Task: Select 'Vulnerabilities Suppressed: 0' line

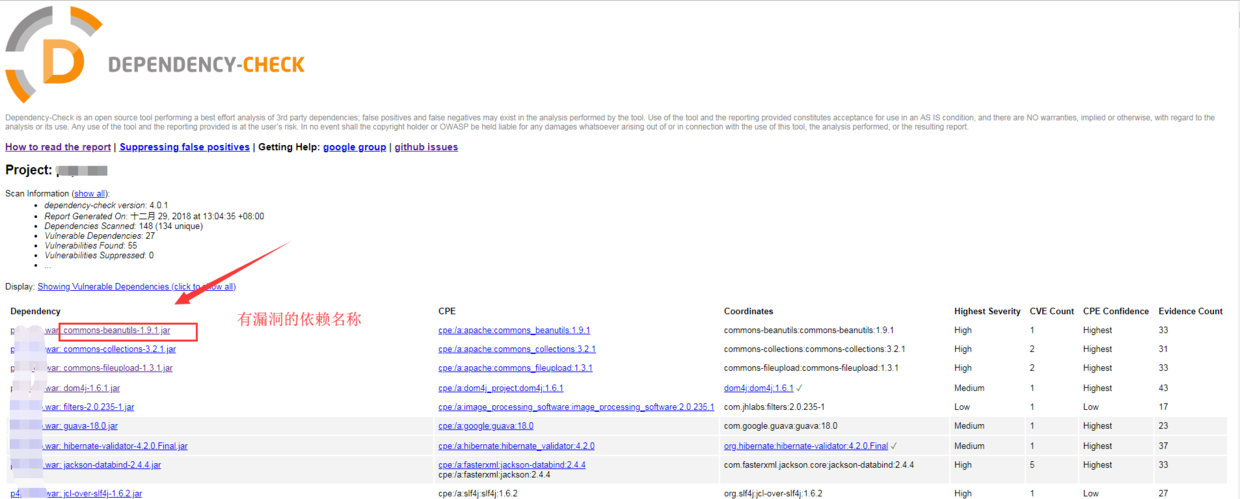Action: point(99,255)
